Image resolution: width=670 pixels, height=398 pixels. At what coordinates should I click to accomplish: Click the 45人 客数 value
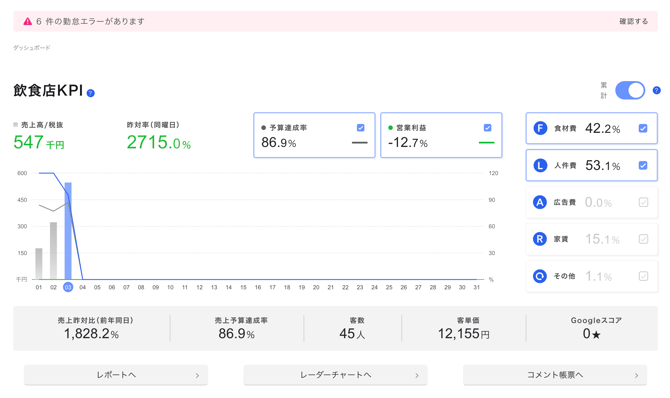353,333
